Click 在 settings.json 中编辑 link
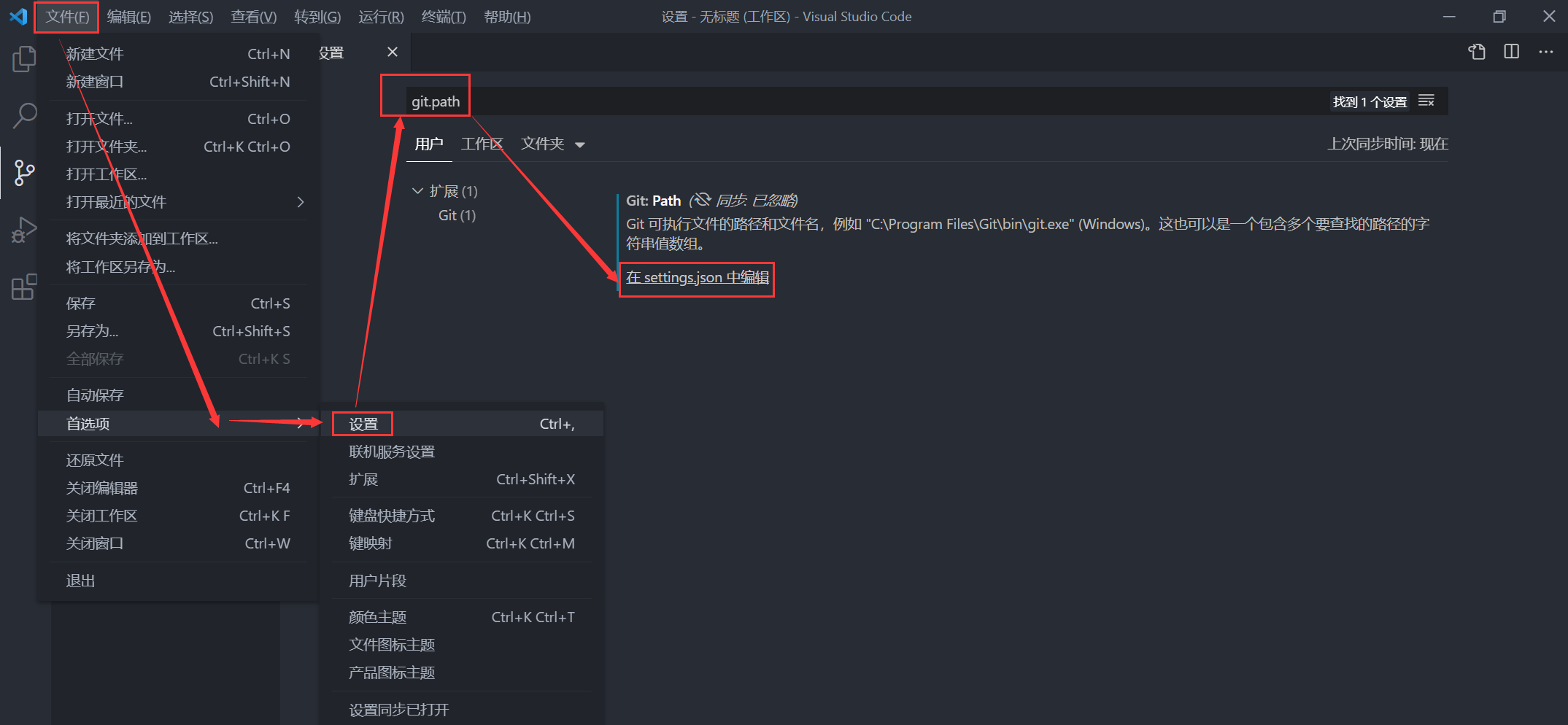Image resolution: width=1568 pixels, height=725 pixels. 697,278
